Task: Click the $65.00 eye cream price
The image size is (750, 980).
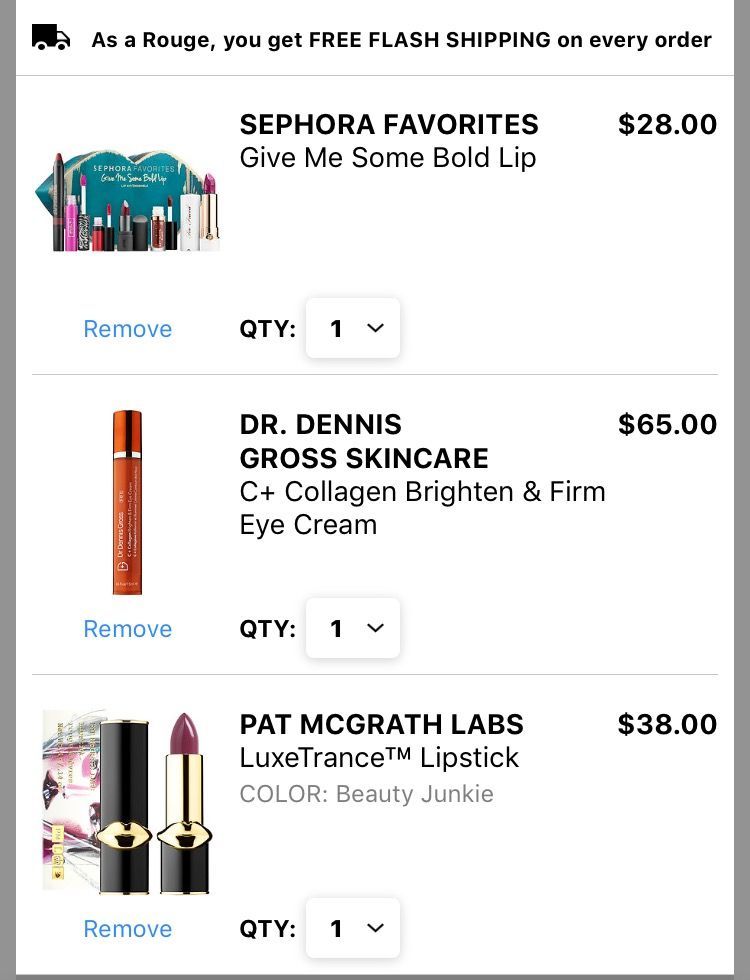Action: pyautogui.click(x=668, y=424)
